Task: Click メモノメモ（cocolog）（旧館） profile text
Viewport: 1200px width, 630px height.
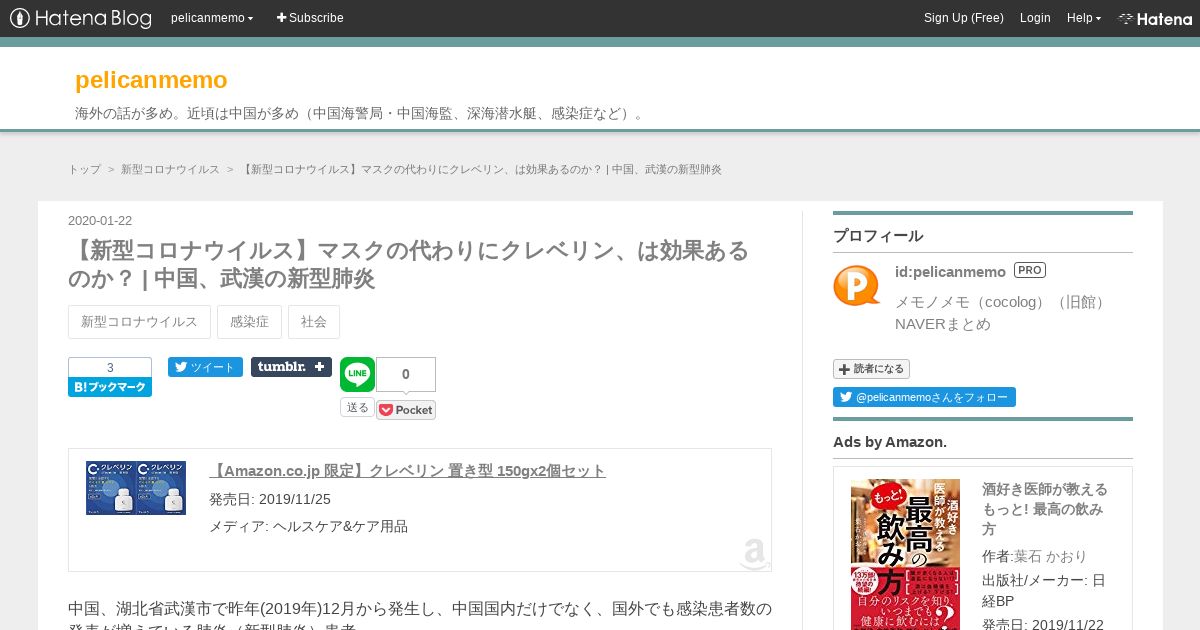Action: pyautogui.click(x=1003, y=302)
